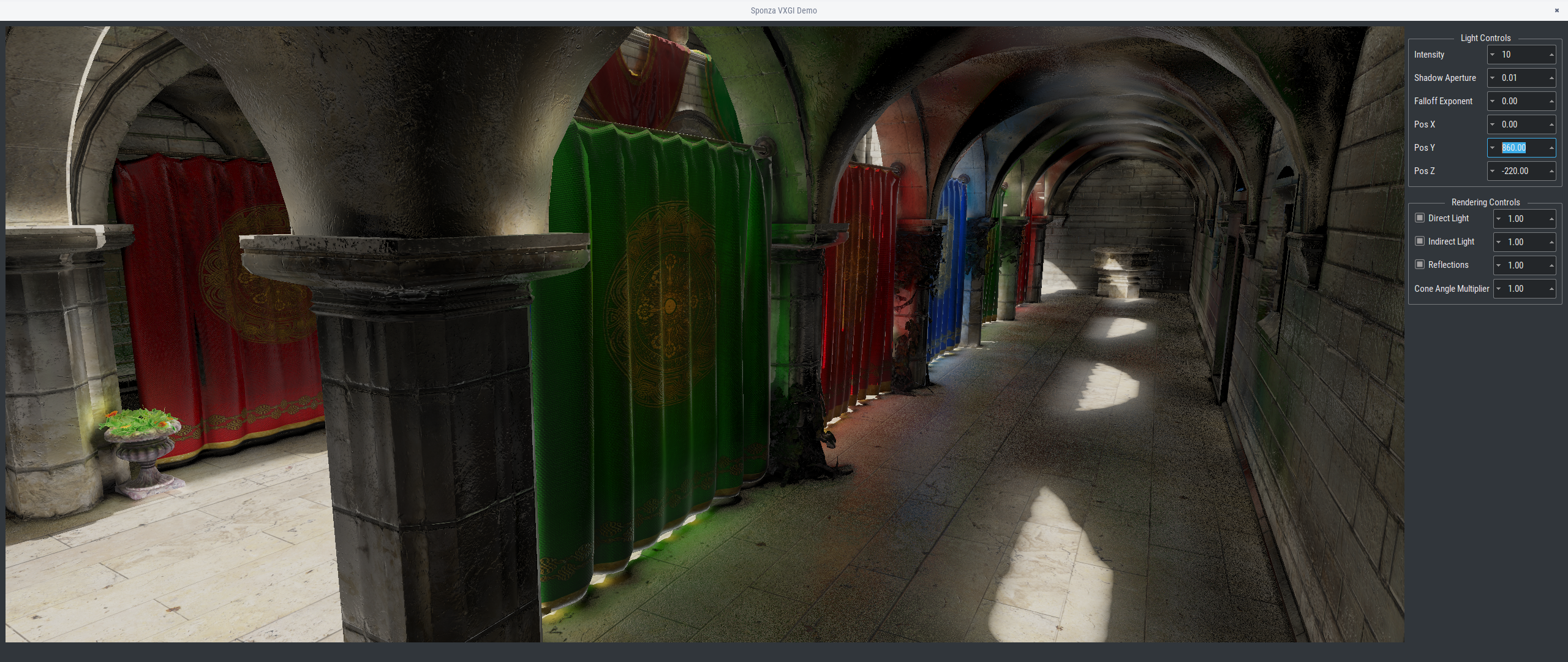This screenshot has height=662, width=1568.
Task: Decrease the Intensity value using its down arrow
Action: click(1491, 54)
